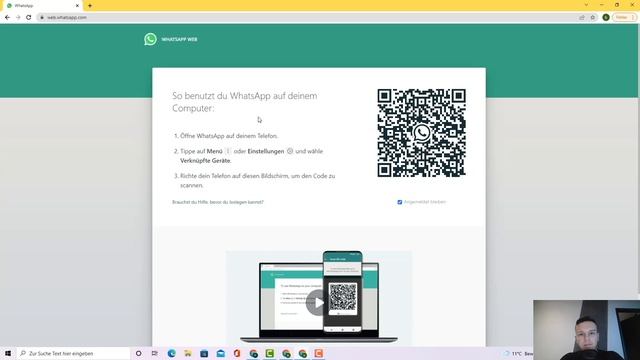The width and height of the screenshot is (640, 360).
Task: Click the browser forward arrow
Action: coord(18,18)
